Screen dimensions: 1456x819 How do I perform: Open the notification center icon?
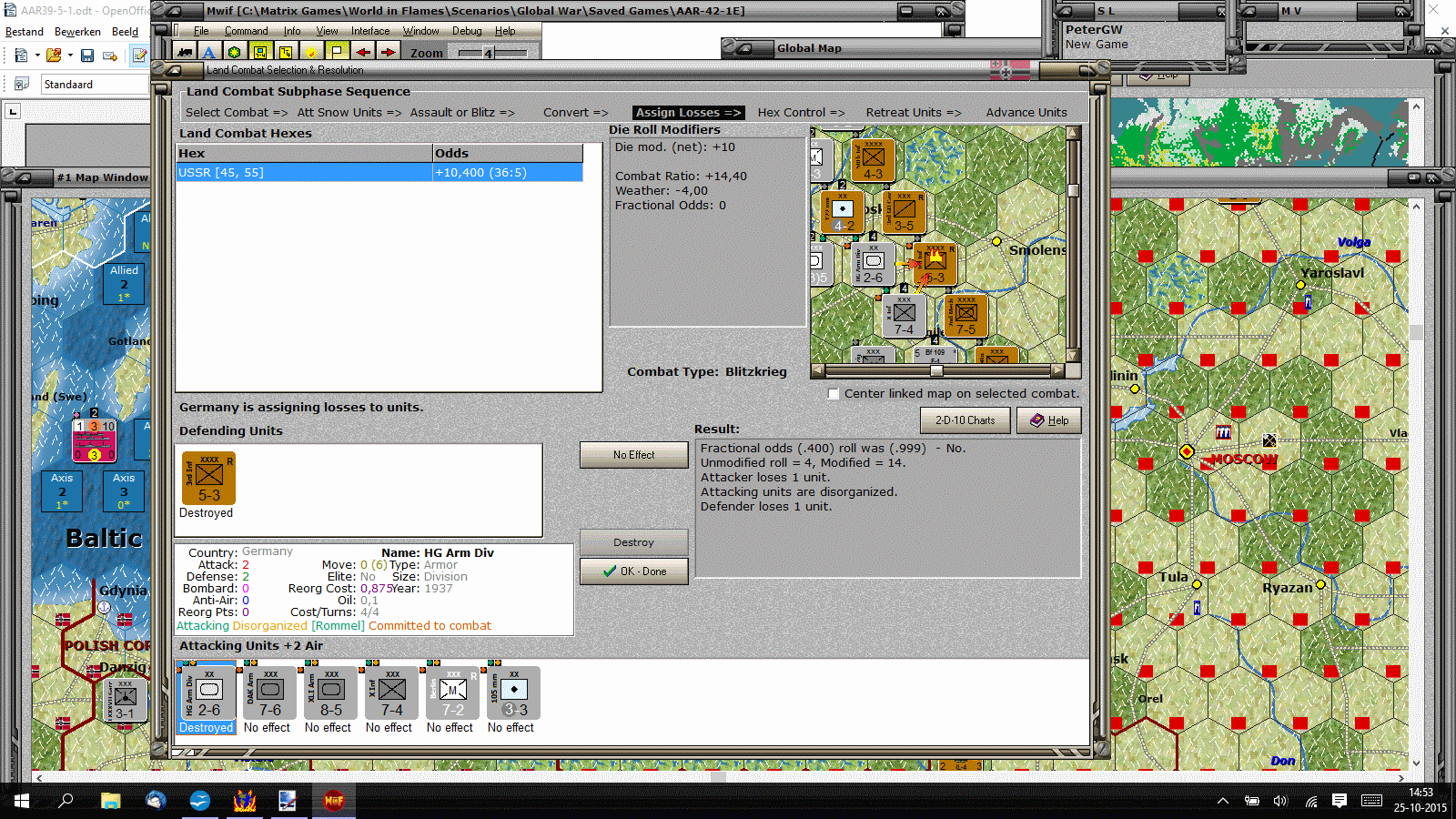pos(1340,801)
